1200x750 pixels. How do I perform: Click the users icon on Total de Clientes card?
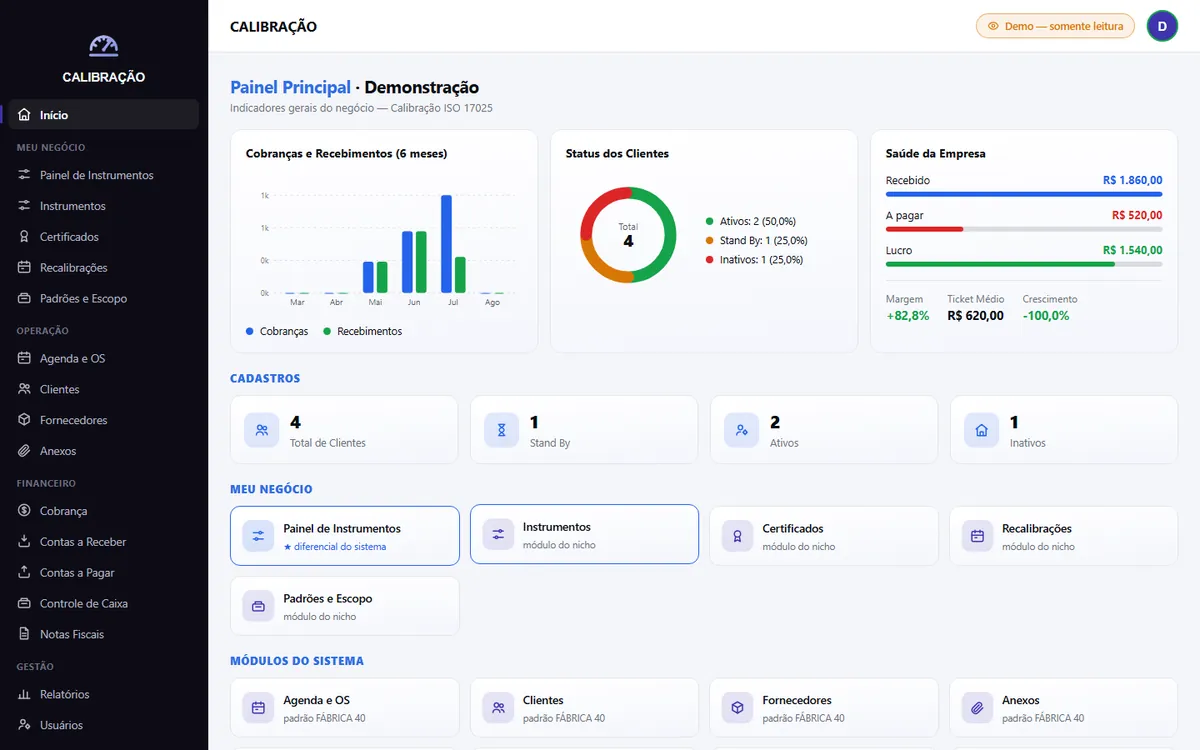coord(261,430)
